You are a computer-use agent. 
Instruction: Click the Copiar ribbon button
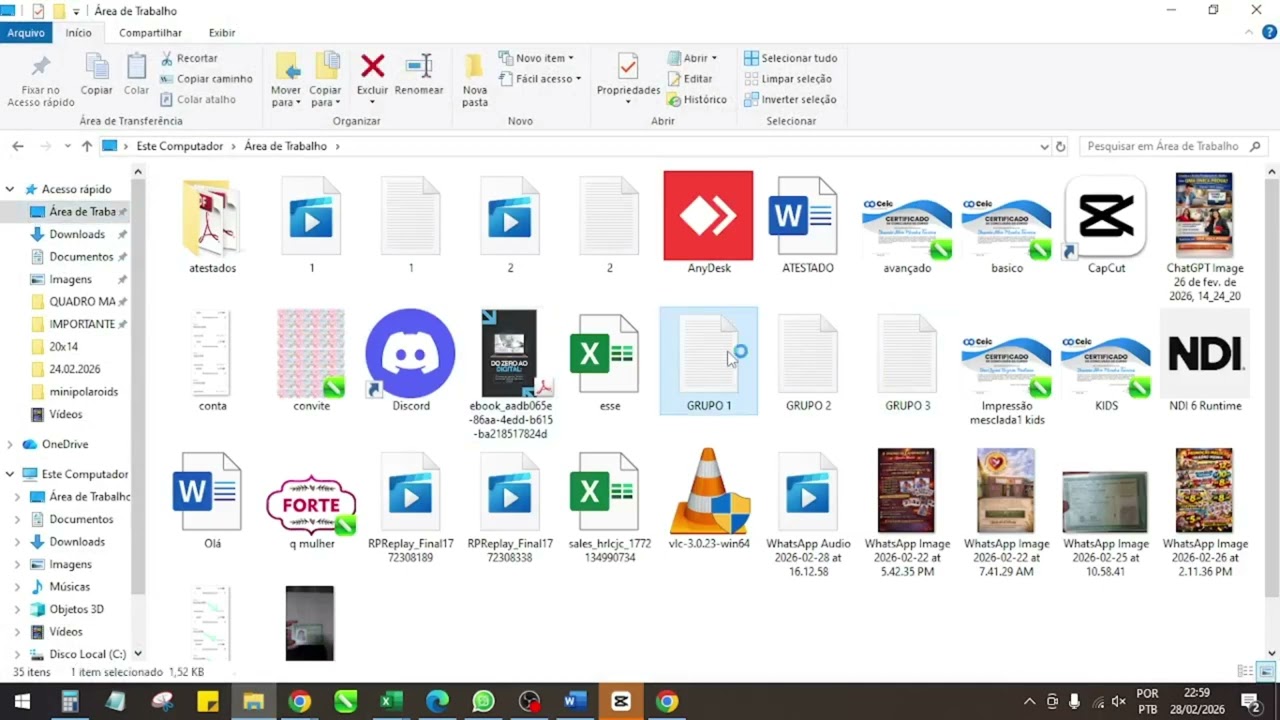97,76
